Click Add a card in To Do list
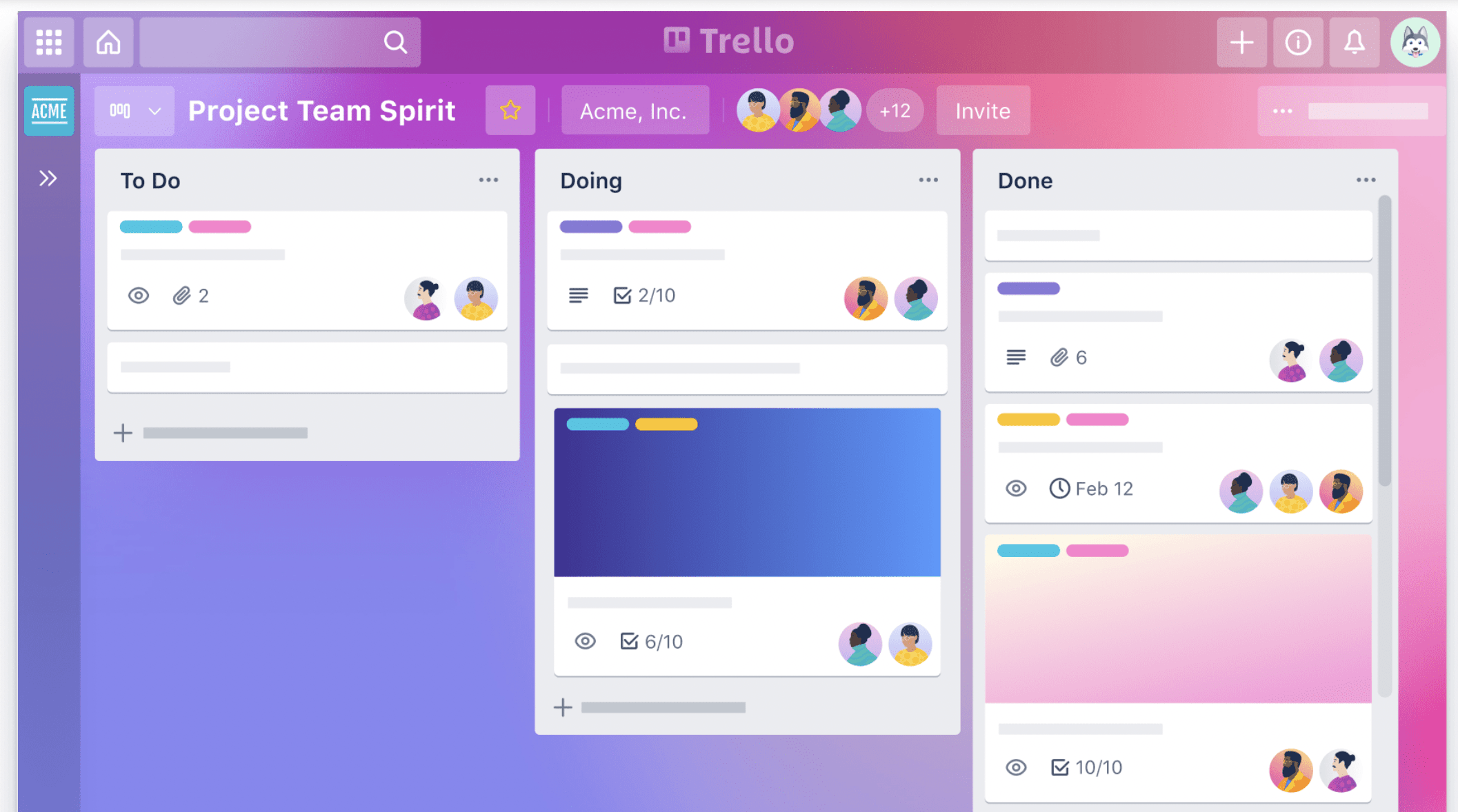The height and width of the screenshot is (812, 1458). pos(215,432)
